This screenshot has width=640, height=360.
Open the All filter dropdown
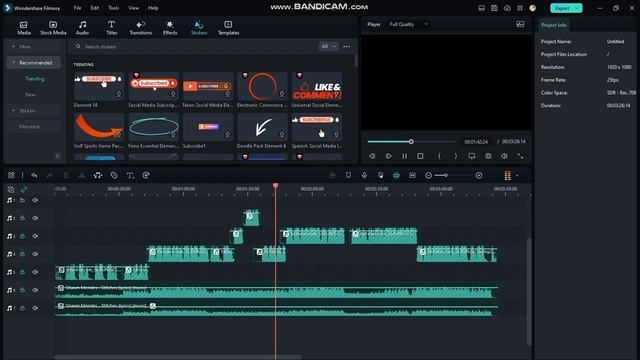(x=328, y=47)
